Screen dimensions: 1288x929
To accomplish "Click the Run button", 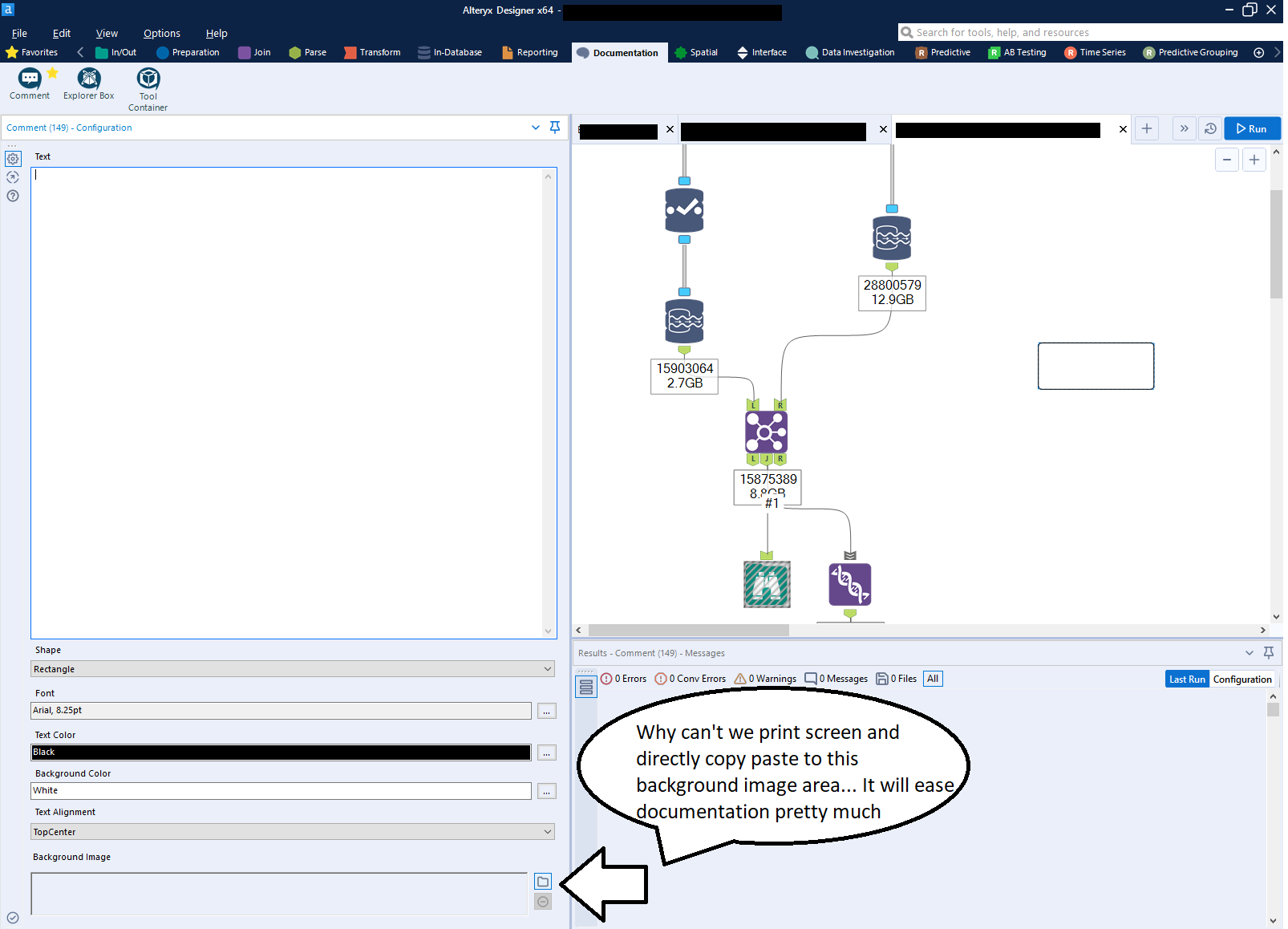I will [x=1251, y=128].
